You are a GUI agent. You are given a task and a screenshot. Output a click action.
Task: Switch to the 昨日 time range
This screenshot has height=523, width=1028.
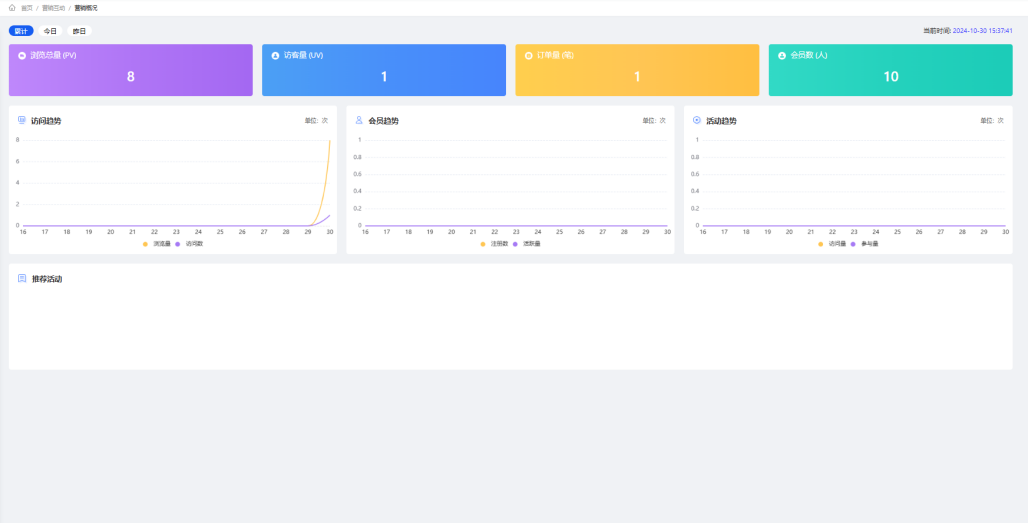[79, 31]
